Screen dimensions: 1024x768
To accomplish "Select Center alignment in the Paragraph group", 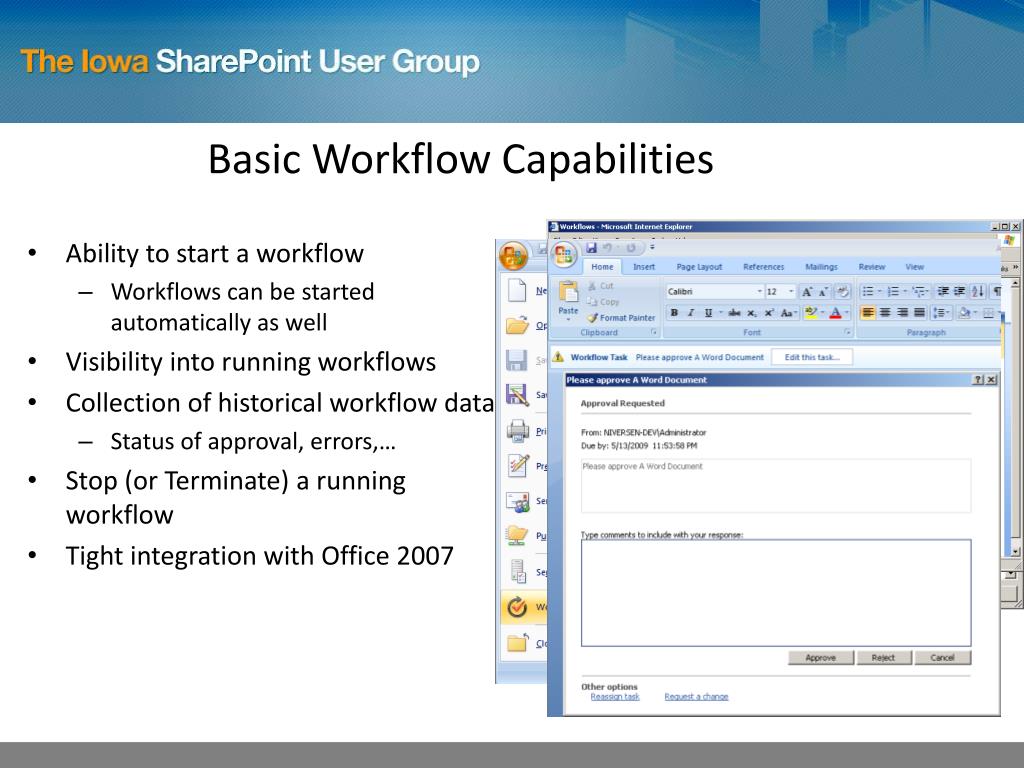I will point(884,313).
